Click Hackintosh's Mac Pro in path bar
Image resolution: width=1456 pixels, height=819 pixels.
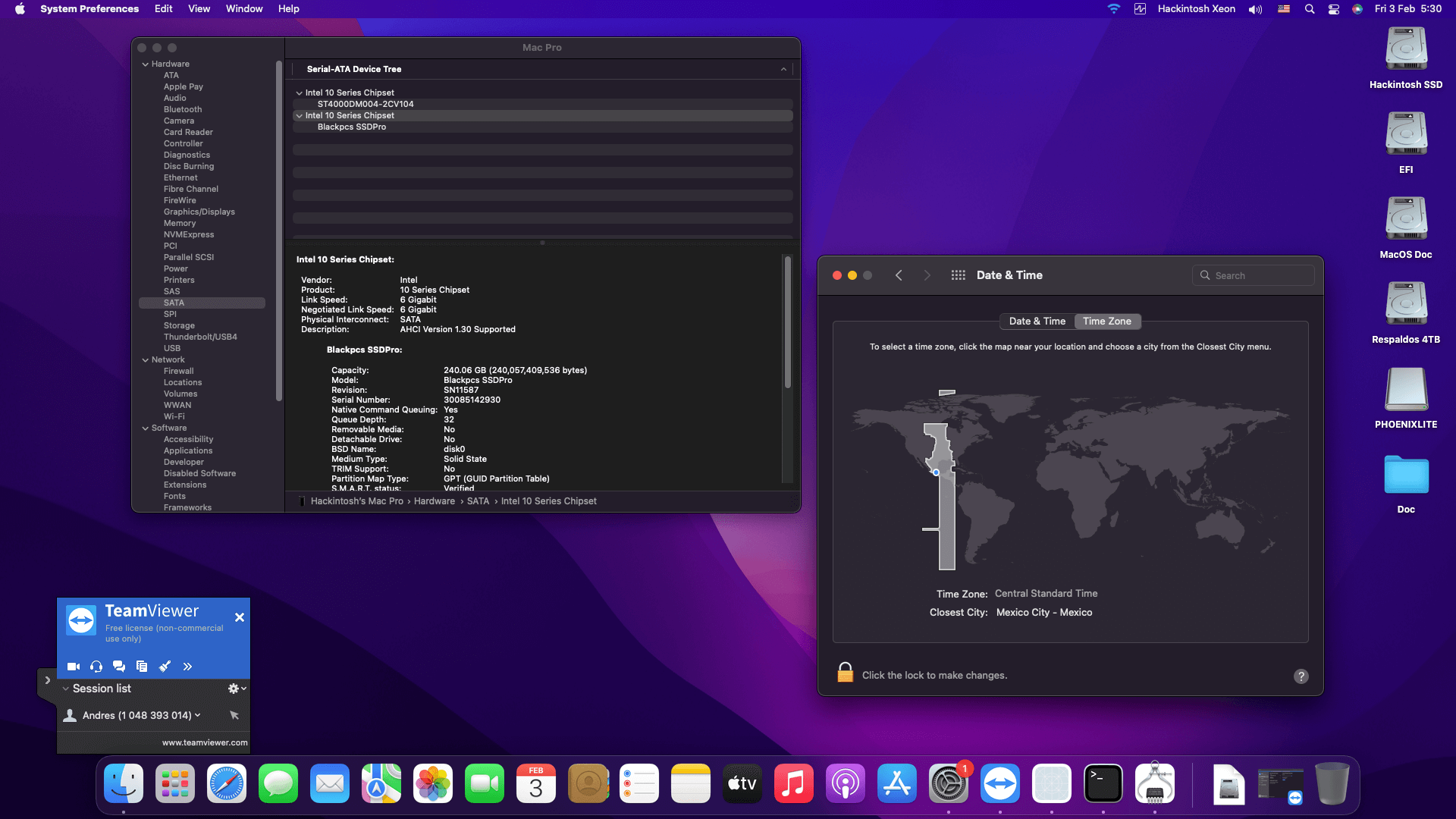(x=357, y=501)
